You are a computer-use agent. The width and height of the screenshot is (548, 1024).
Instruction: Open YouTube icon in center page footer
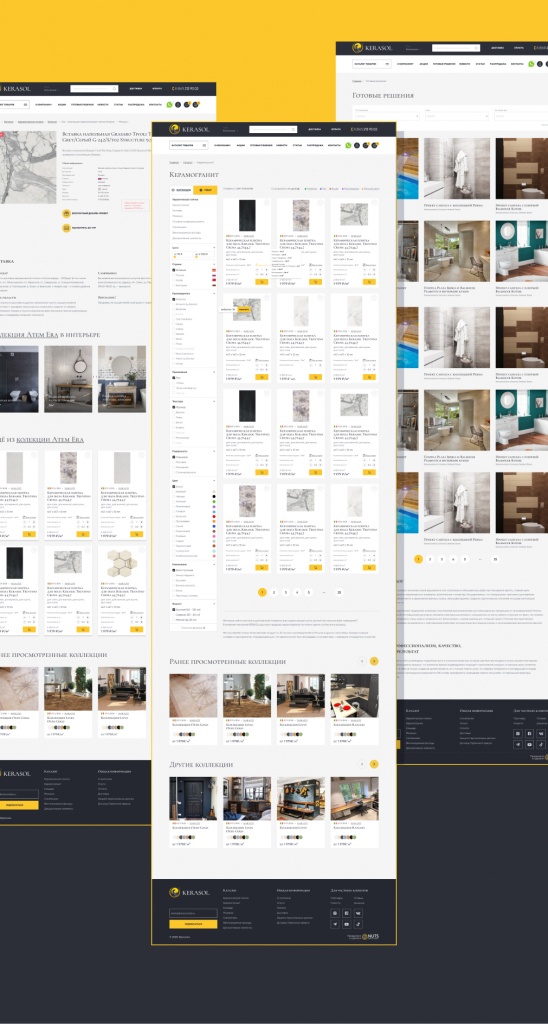tap(346, 924)
